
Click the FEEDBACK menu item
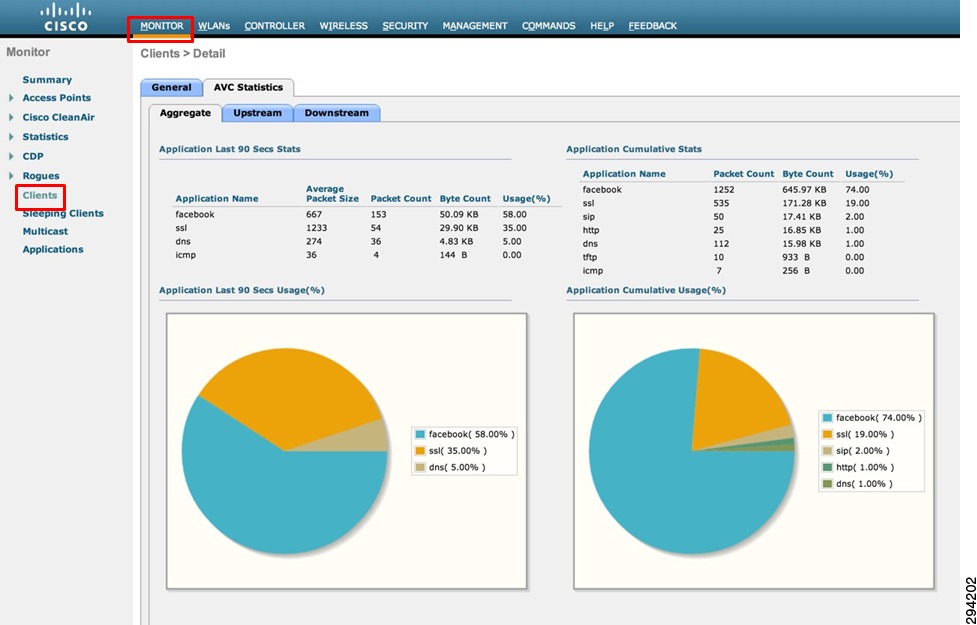tap(652, 26)
